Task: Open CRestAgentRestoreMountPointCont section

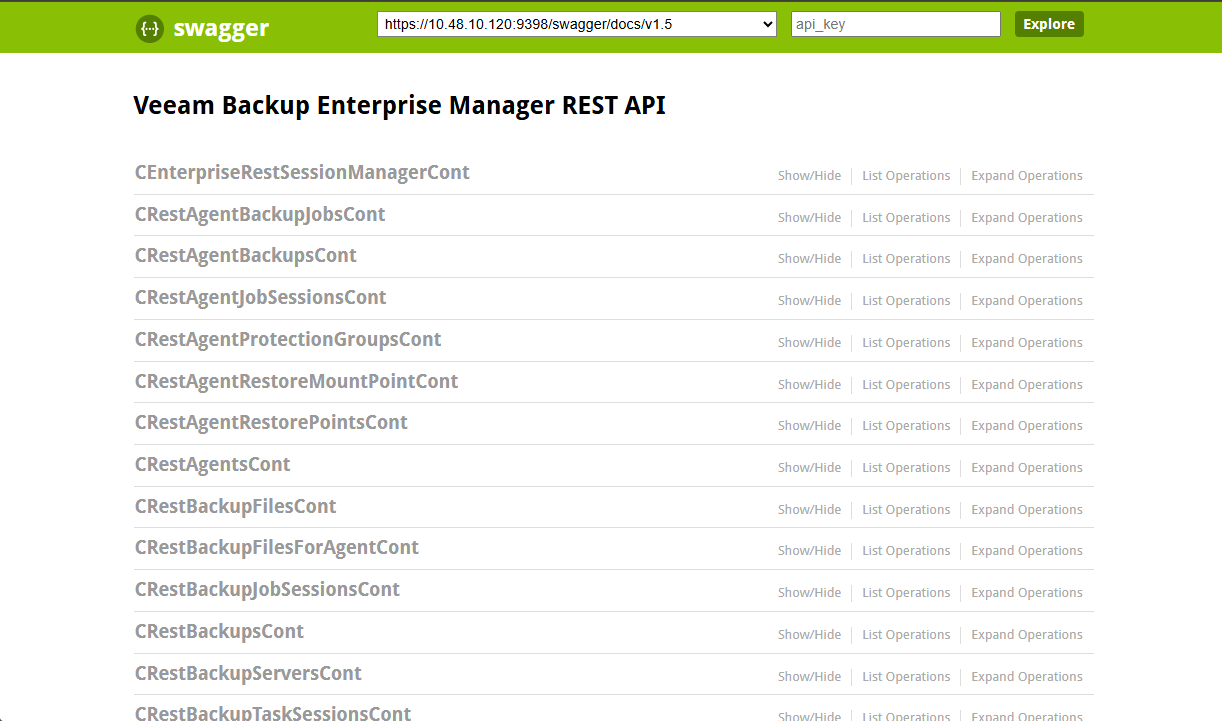Action: 297,382
